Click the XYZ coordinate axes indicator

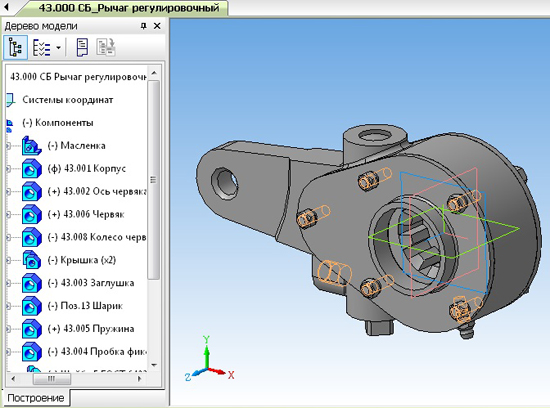[209, 359]
